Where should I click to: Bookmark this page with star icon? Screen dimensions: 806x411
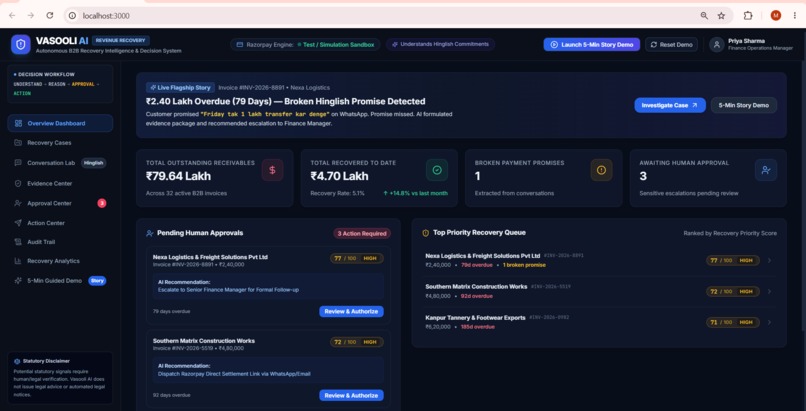(721, 15)
